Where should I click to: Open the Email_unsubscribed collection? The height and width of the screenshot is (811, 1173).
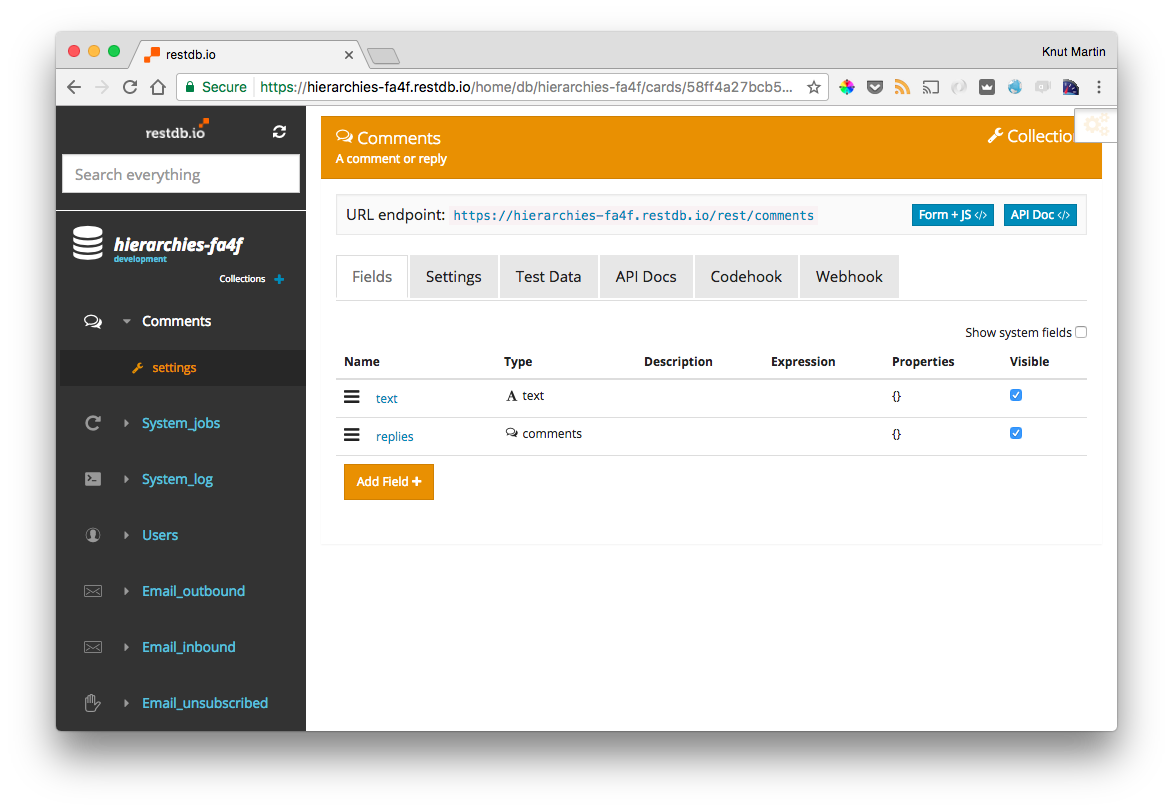pyautogui.click(x=205, y=703)
